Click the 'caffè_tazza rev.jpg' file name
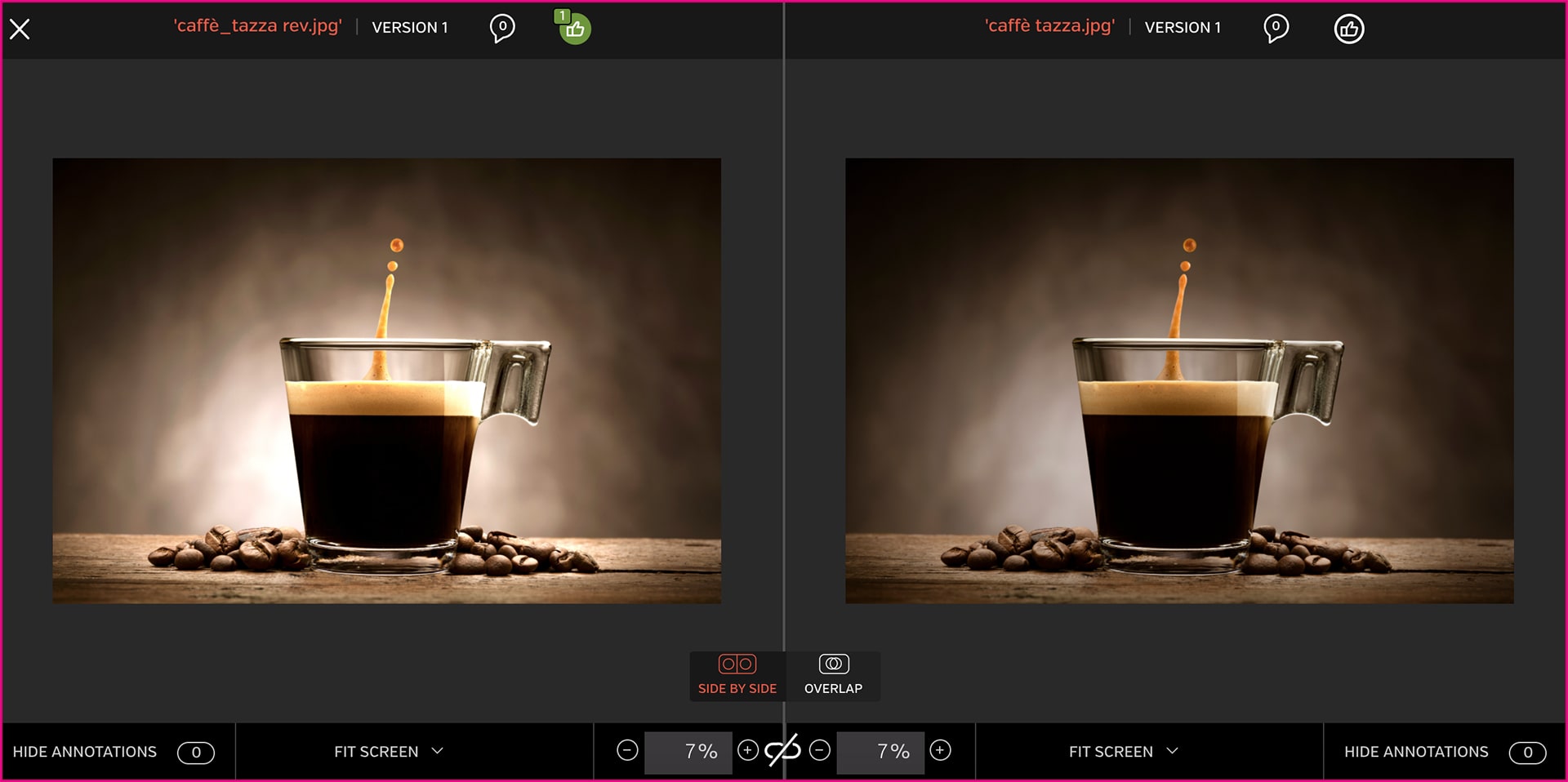1568x782 pixels. point(257,26)
